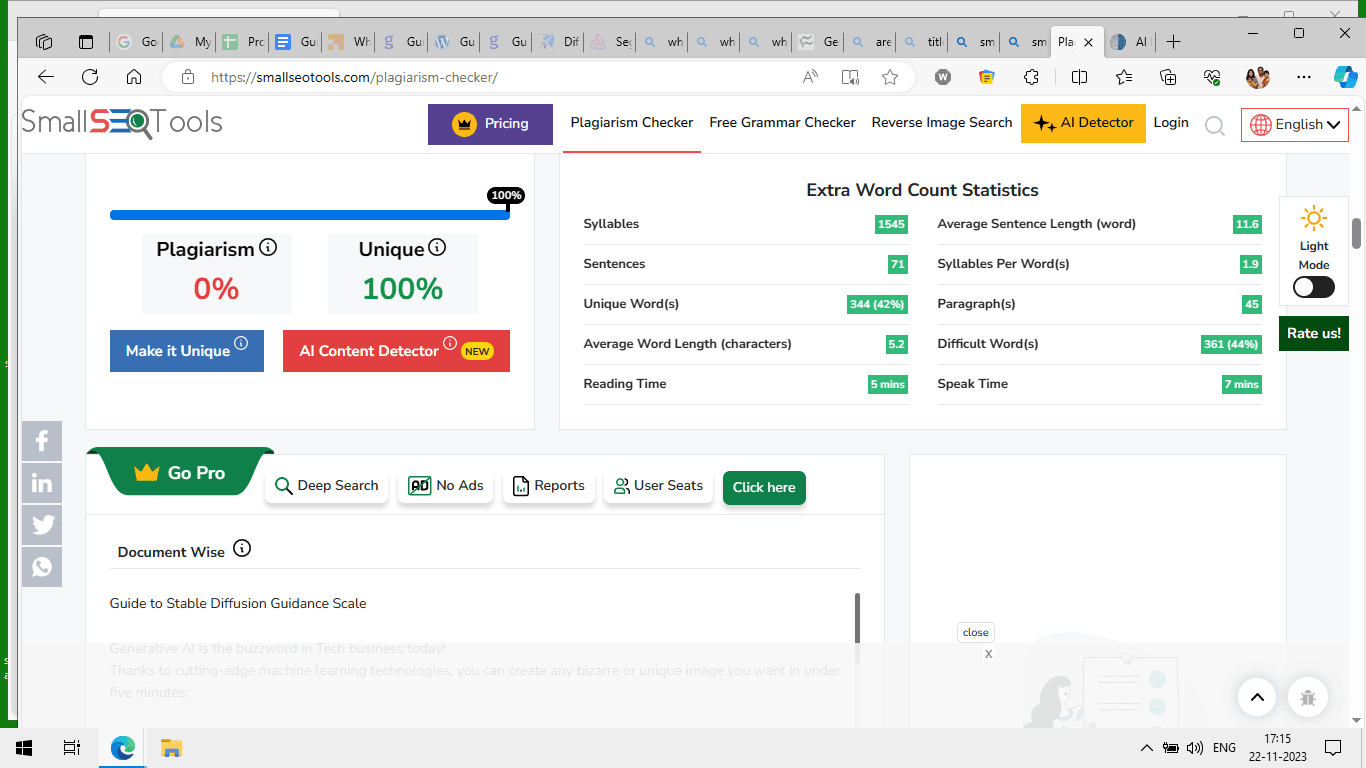This screenshot has height=768, width=1366.
Task: Open immersive reader icon in address bar
Action: [850, 77]
